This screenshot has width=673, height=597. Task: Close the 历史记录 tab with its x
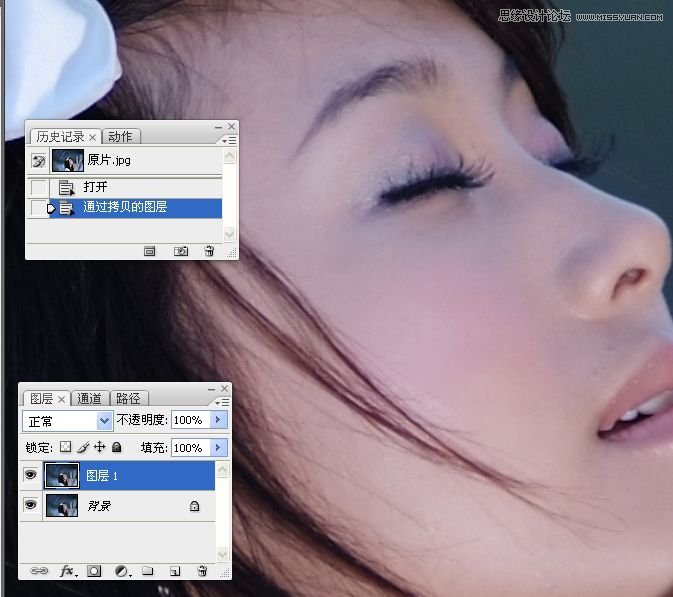pyautogui.click(x=93, y=137)
